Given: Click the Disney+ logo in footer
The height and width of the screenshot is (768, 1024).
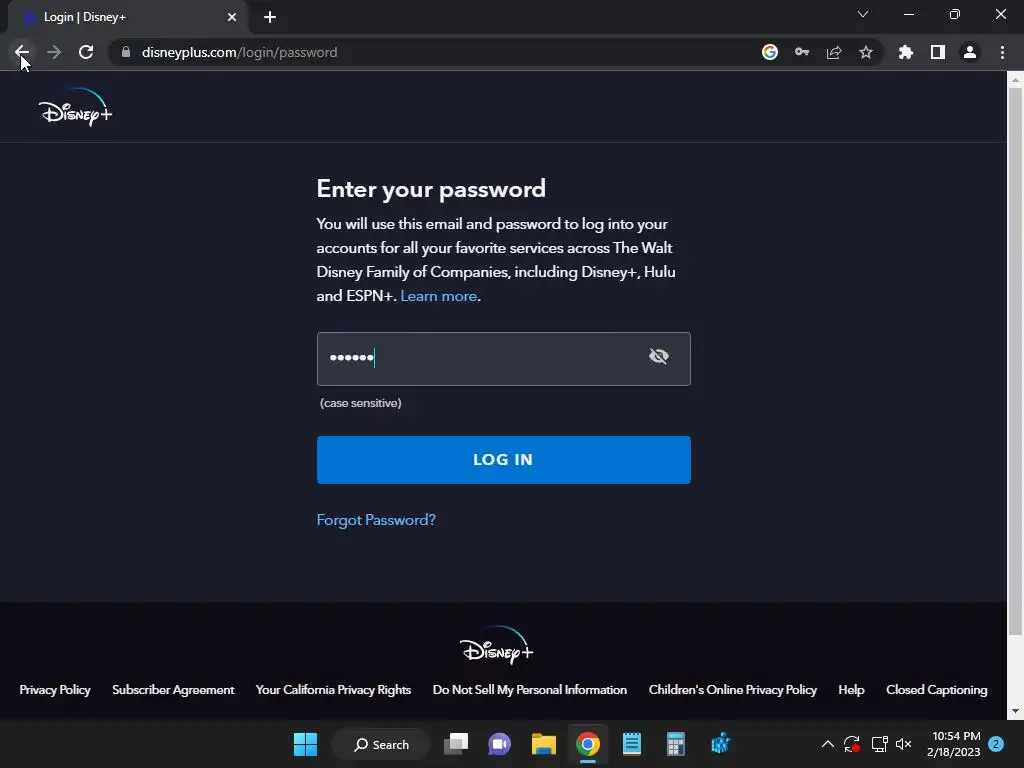Looking at the screenshot, I should 496,645.
